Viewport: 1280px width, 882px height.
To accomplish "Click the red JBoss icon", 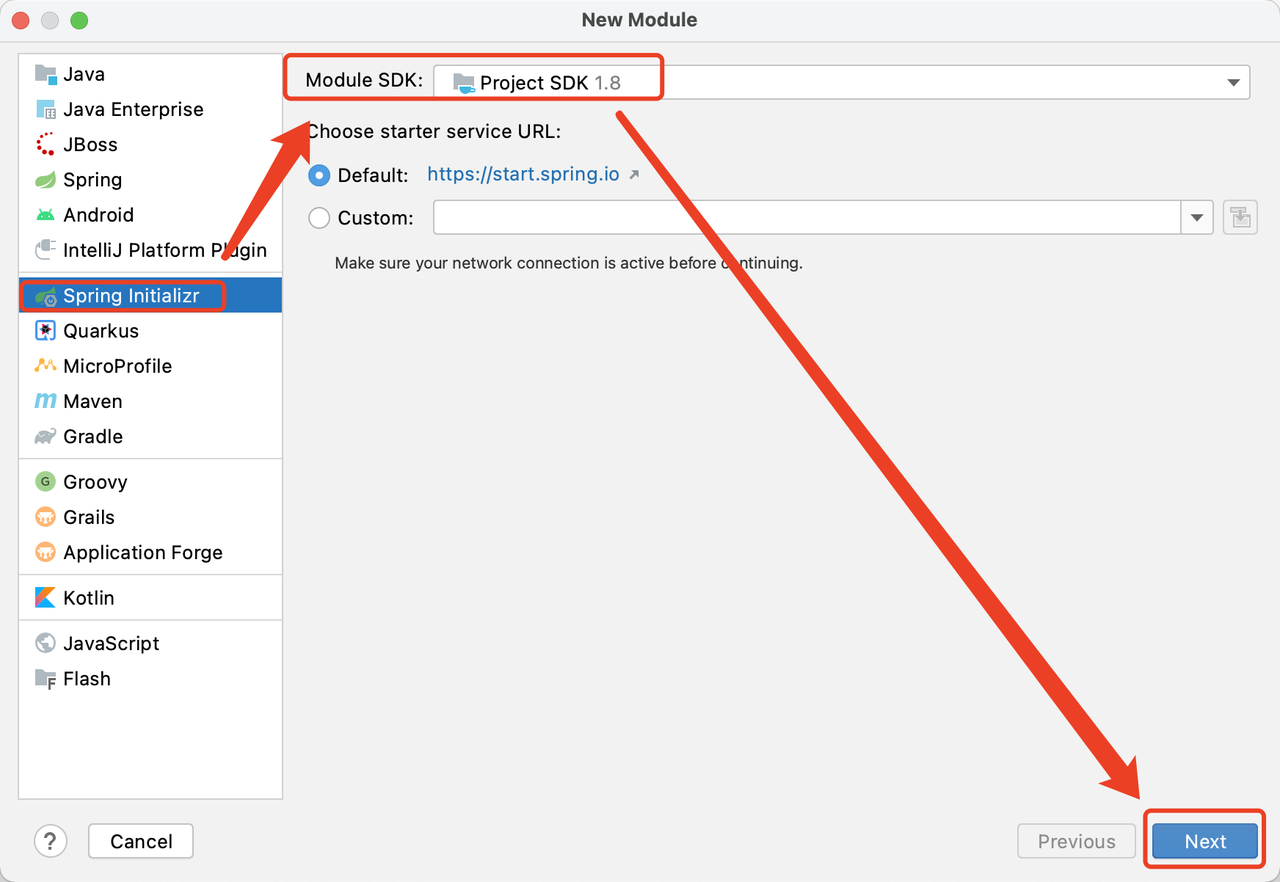I will click(x=46, y=144).
